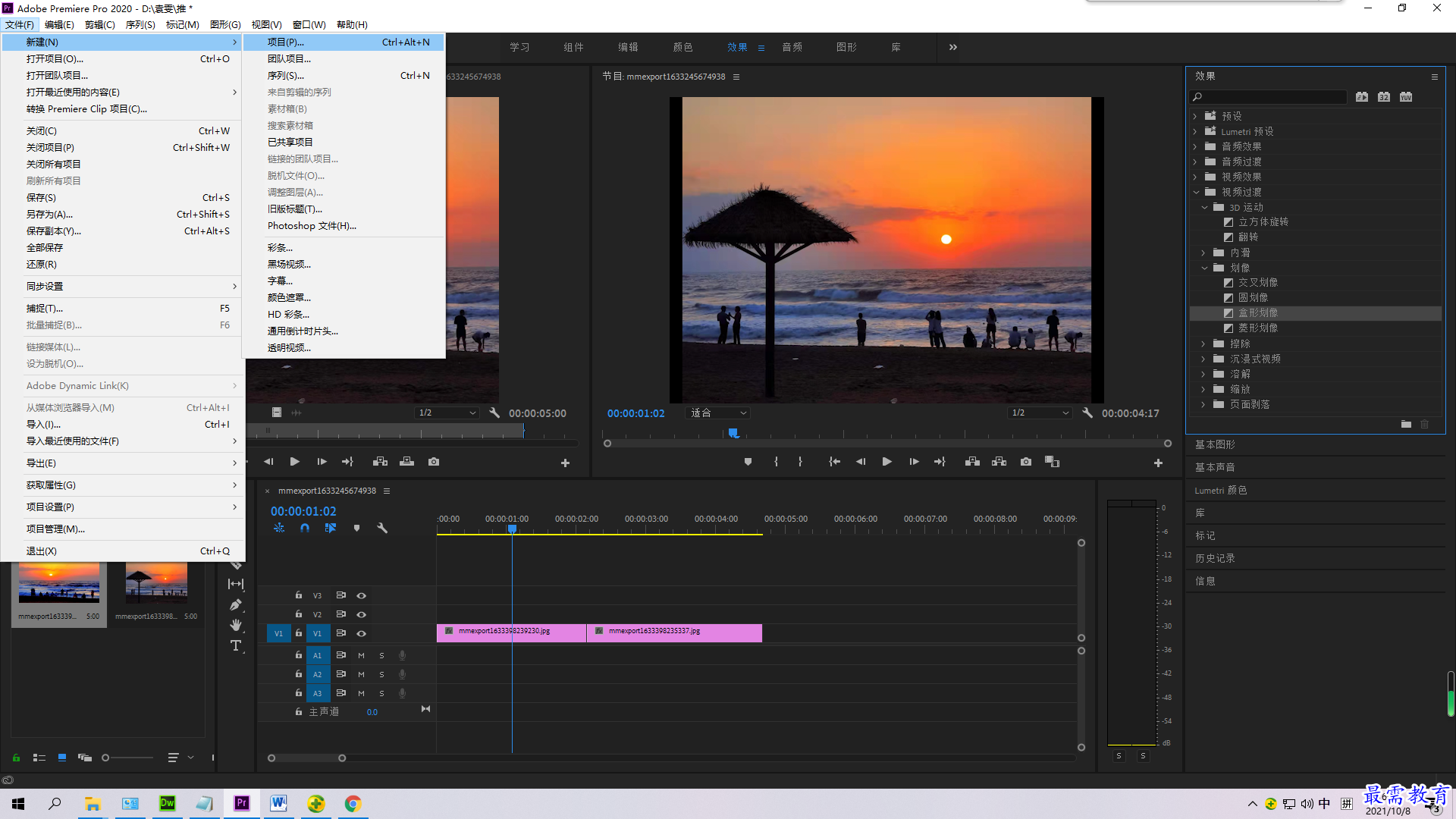Toggle V2 track output eye

click(362, 615)
